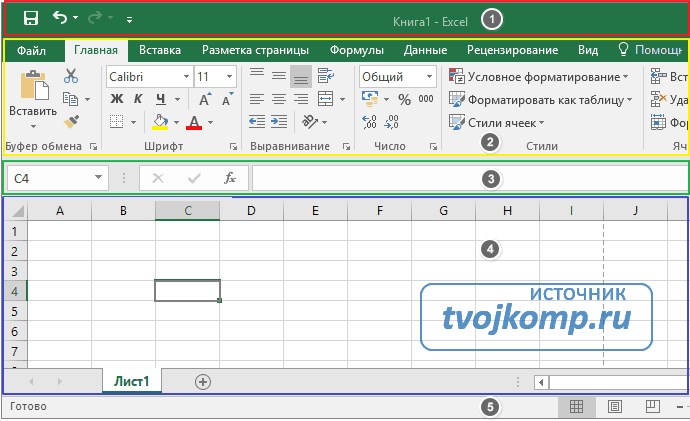
Task: Open the fill color dropdown arrow
Action: coord(176,122)
